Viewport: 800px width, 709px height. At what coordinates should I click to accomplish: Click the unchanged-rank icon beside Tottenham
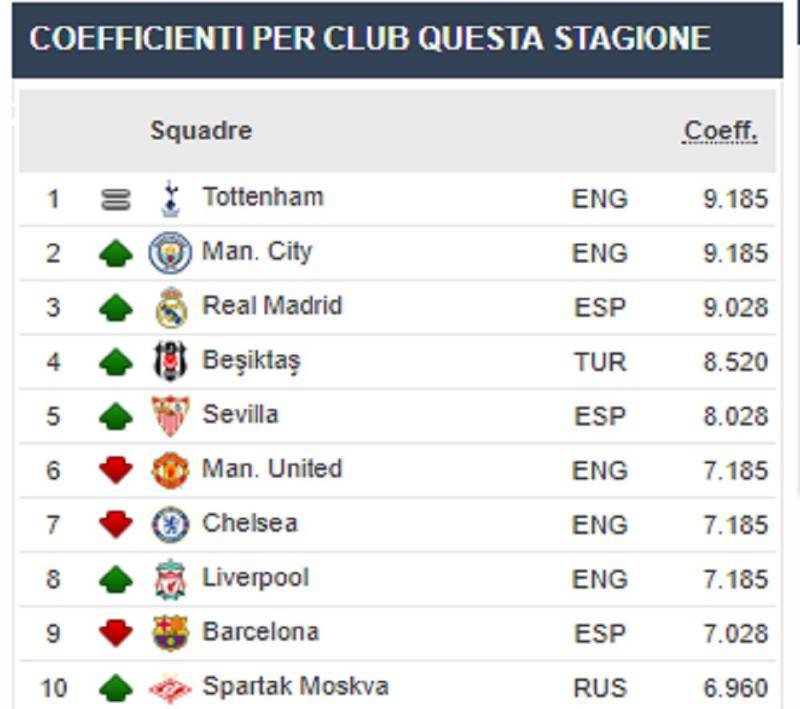(116, 200)
